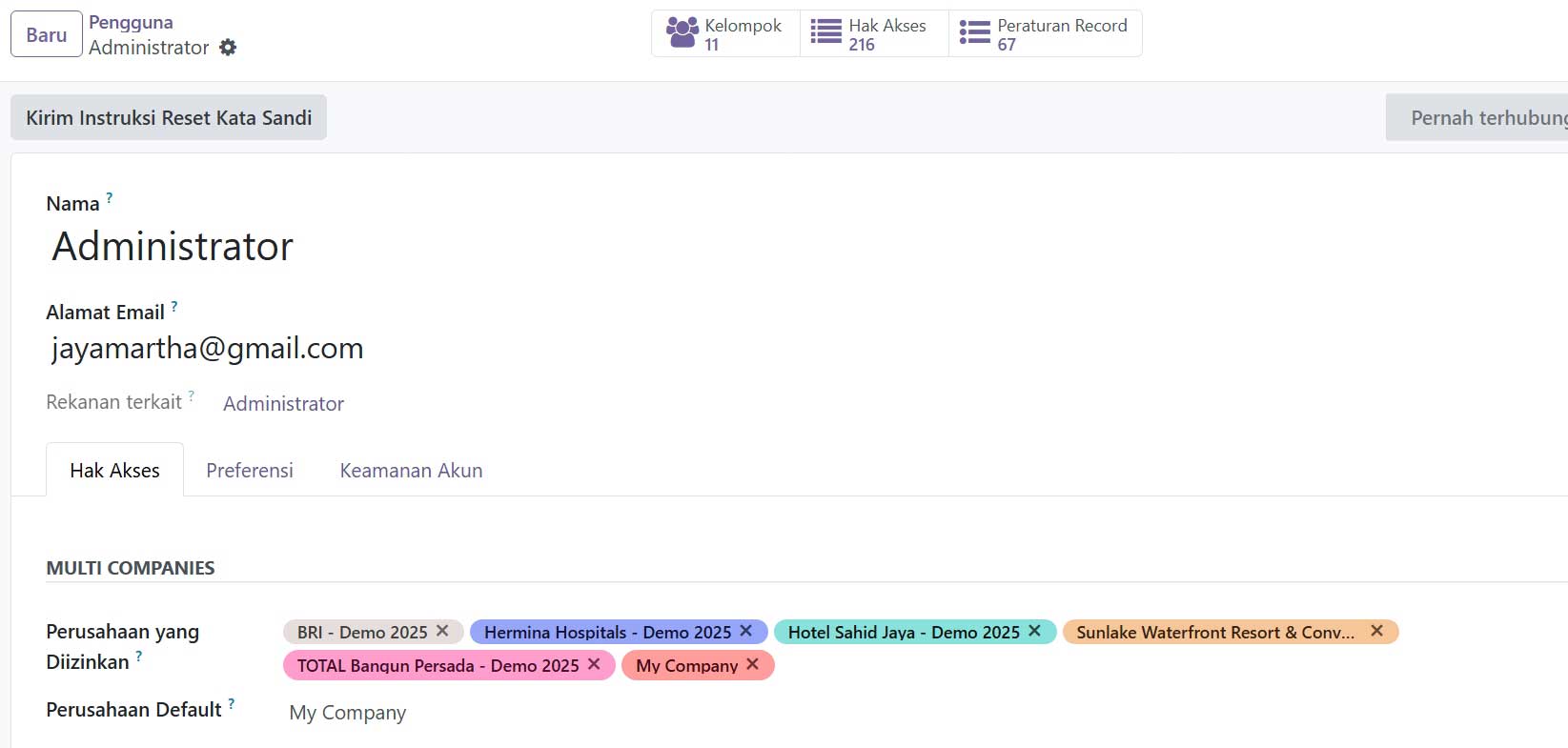This screenshot has width=1568, height=748.
Task: Remove Sunlake Waterfront Resort tag
Action: [x=1376, y=631]
